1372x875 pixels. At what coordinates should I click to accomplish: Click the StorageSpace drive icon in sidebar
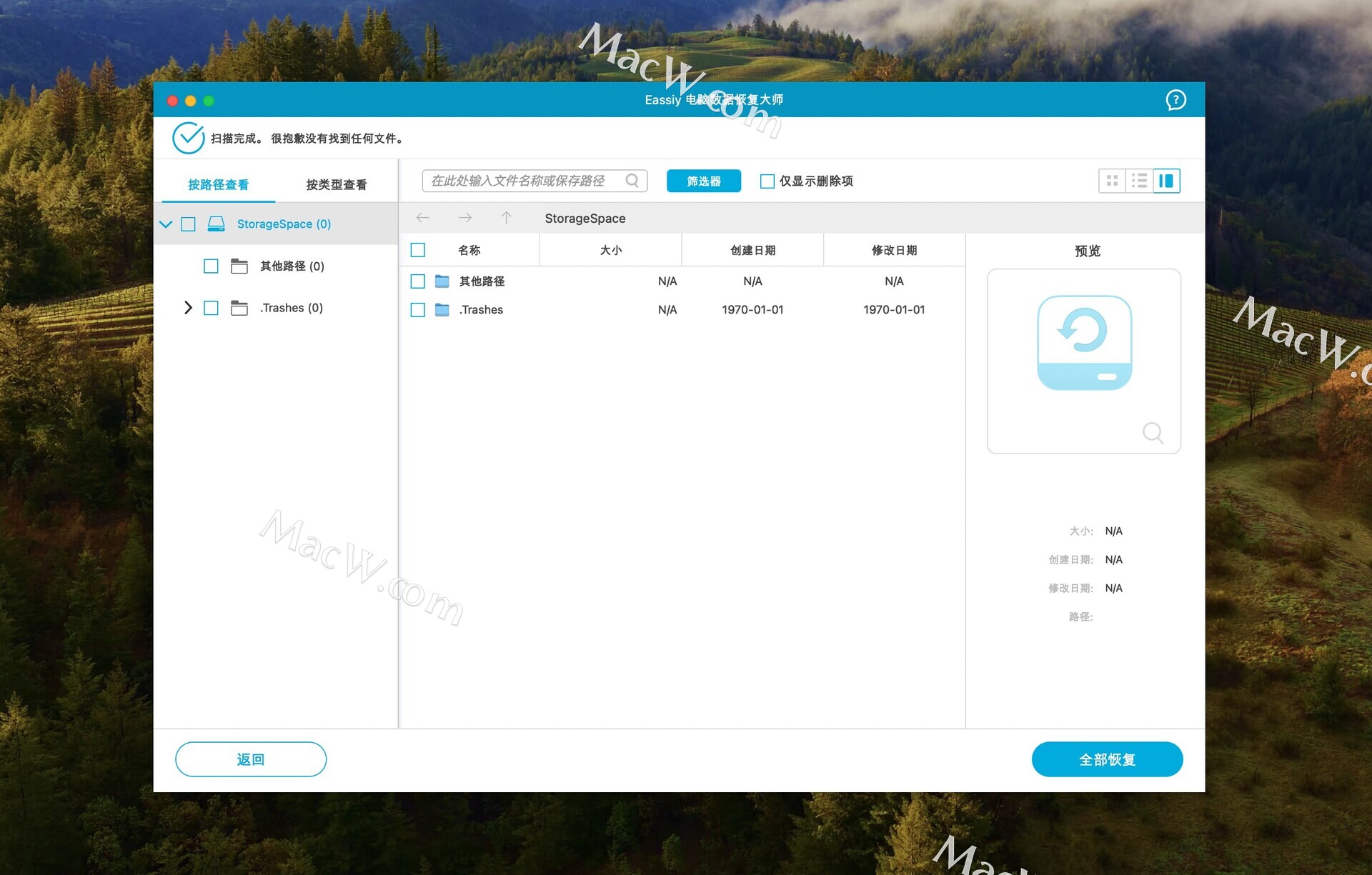click(216, 224)
